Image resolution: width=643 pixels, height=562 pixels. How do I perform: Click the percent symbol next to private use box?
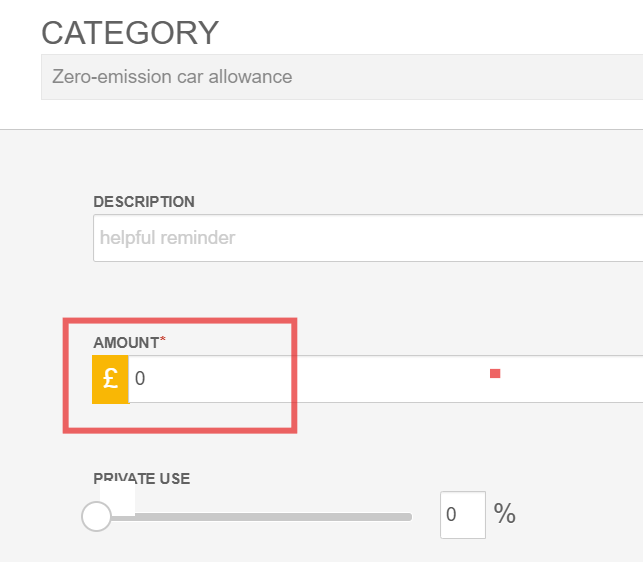(504, 514)
